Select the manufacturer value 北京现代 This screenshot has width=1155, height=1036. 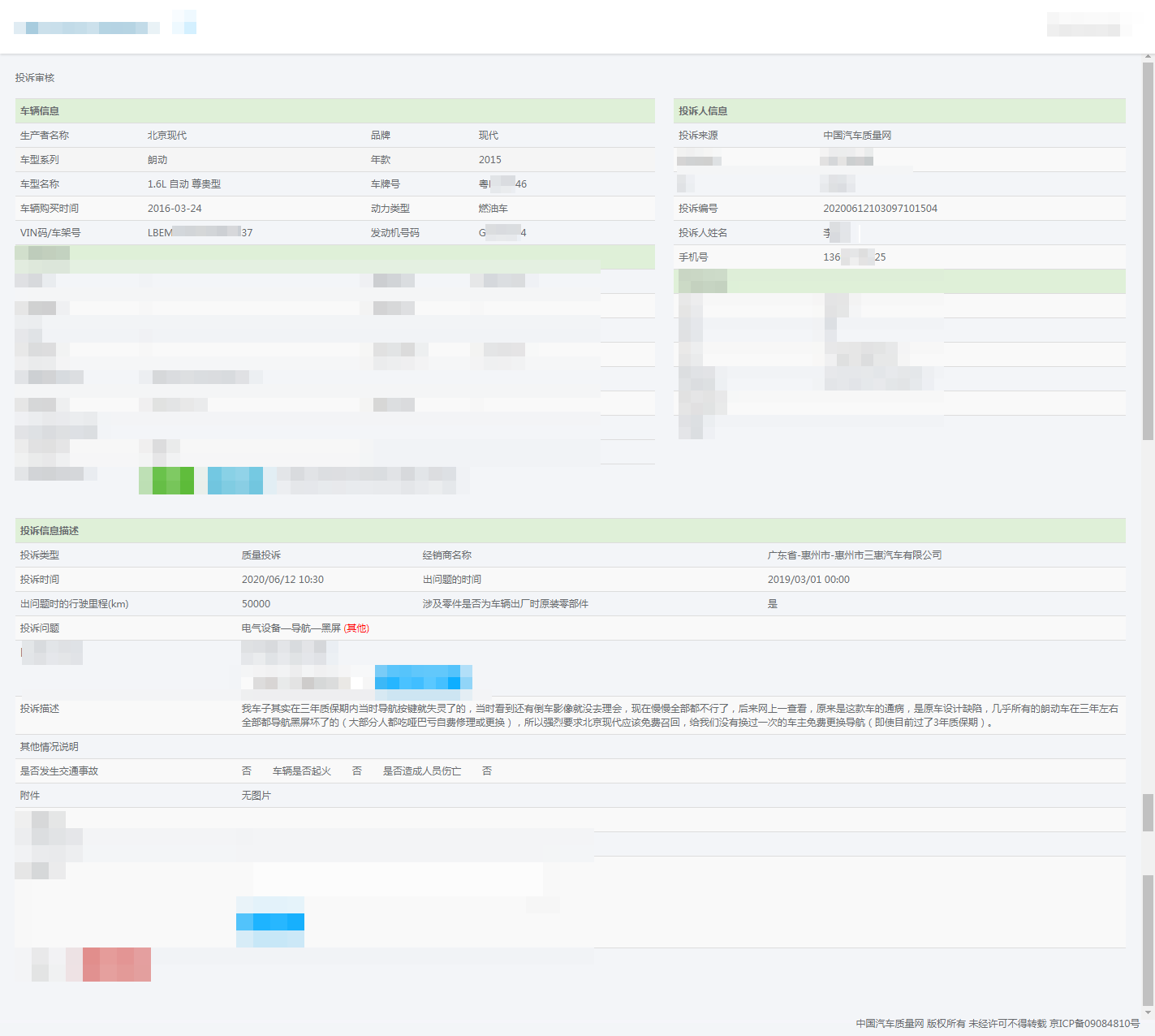[167, 136]
